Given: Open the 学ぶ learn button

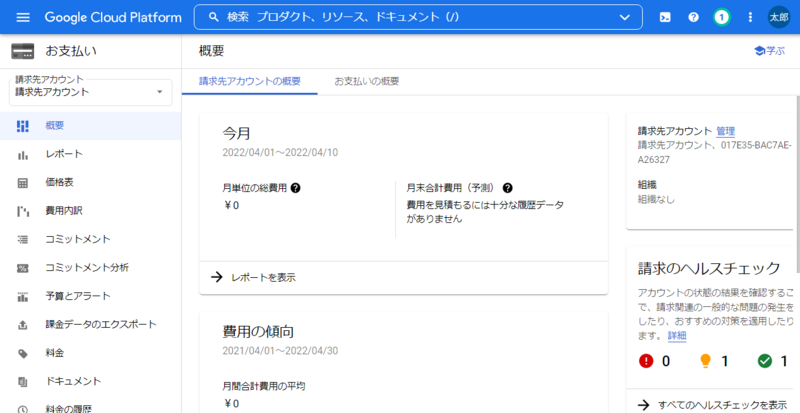Looking at the screenshot, I should [x=769, y=50].
